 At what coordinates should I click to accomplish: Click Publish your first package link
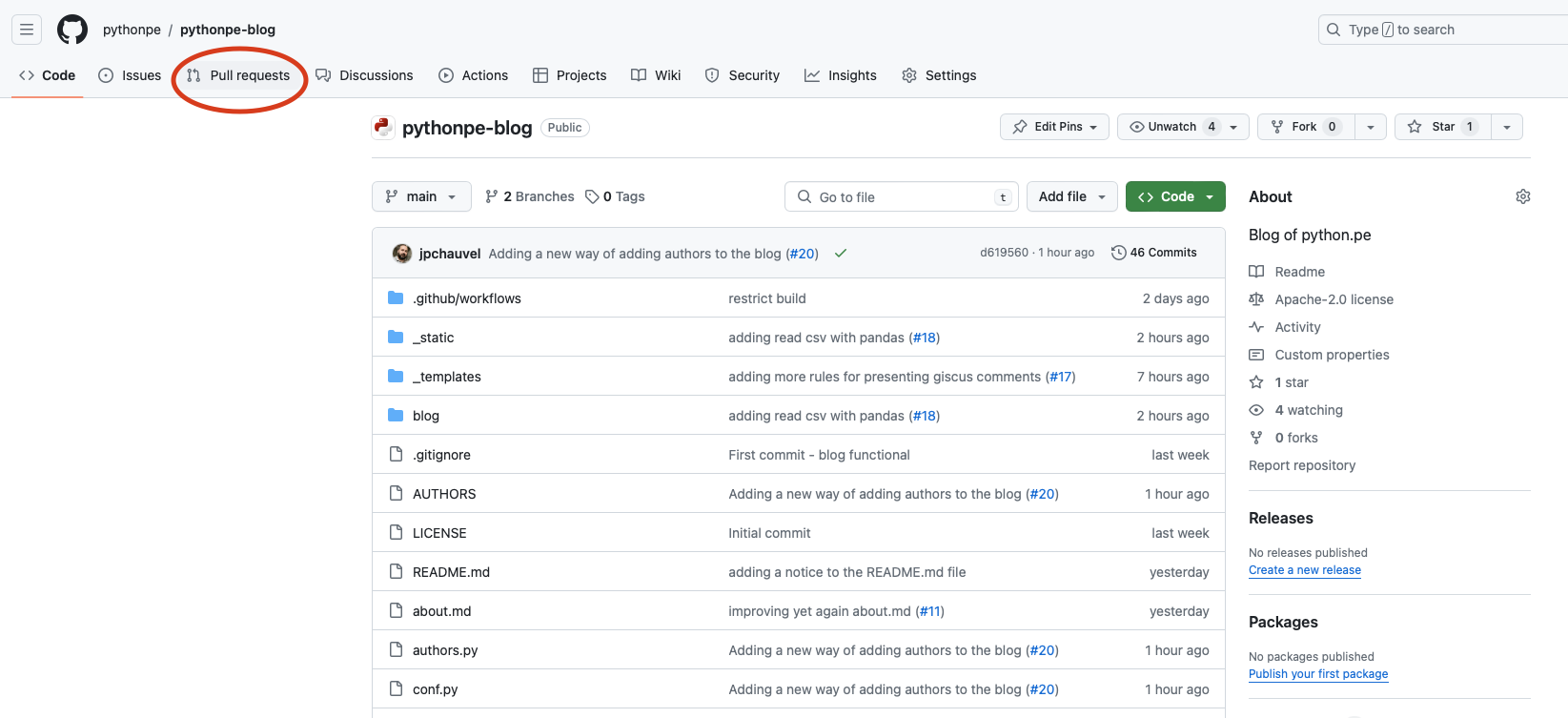pos(1318,674)
